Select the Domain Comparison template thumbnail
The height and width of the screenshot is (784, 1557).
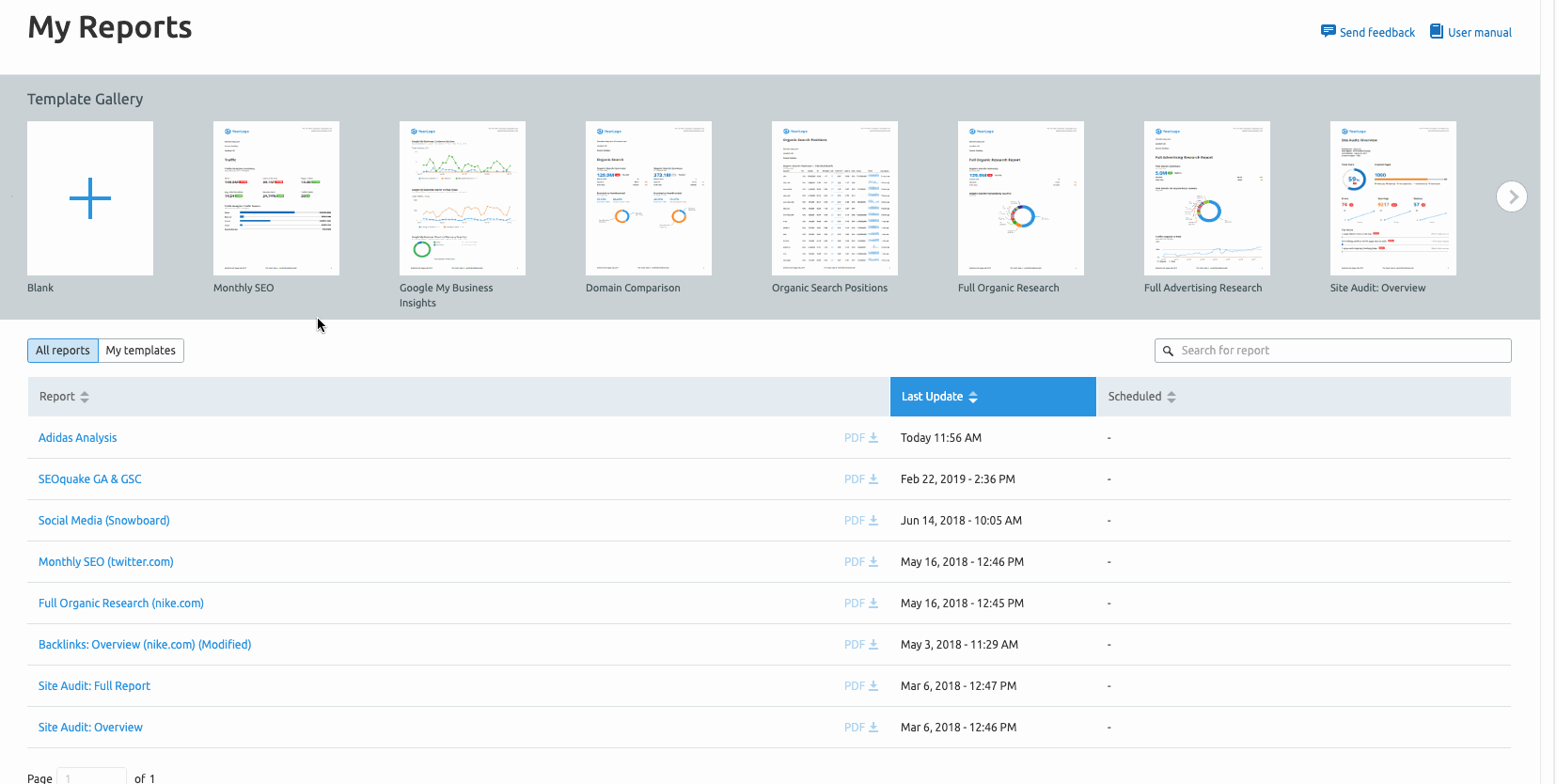pyautogui.click(x=649, y=198)
